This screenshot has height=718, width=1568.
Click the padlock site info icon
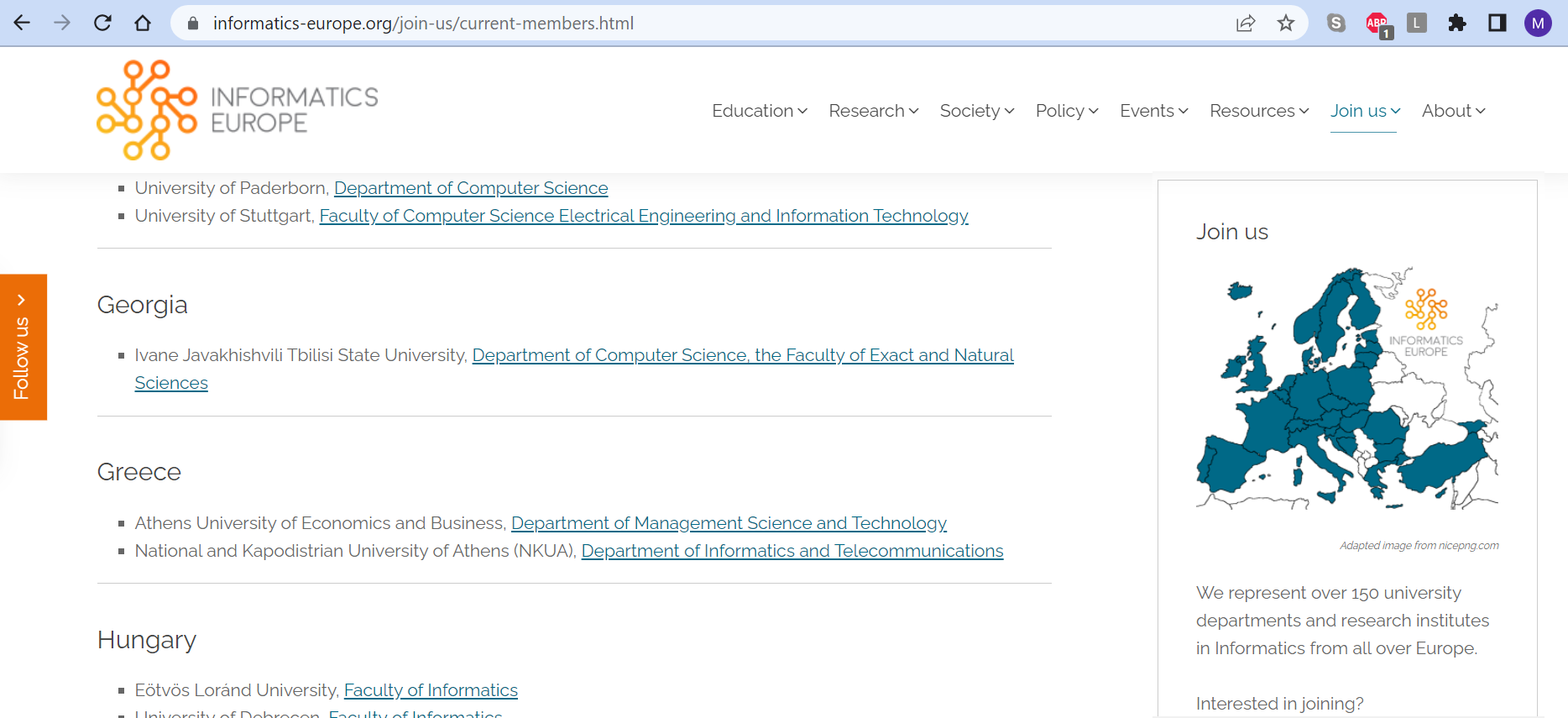pos(193,24)
